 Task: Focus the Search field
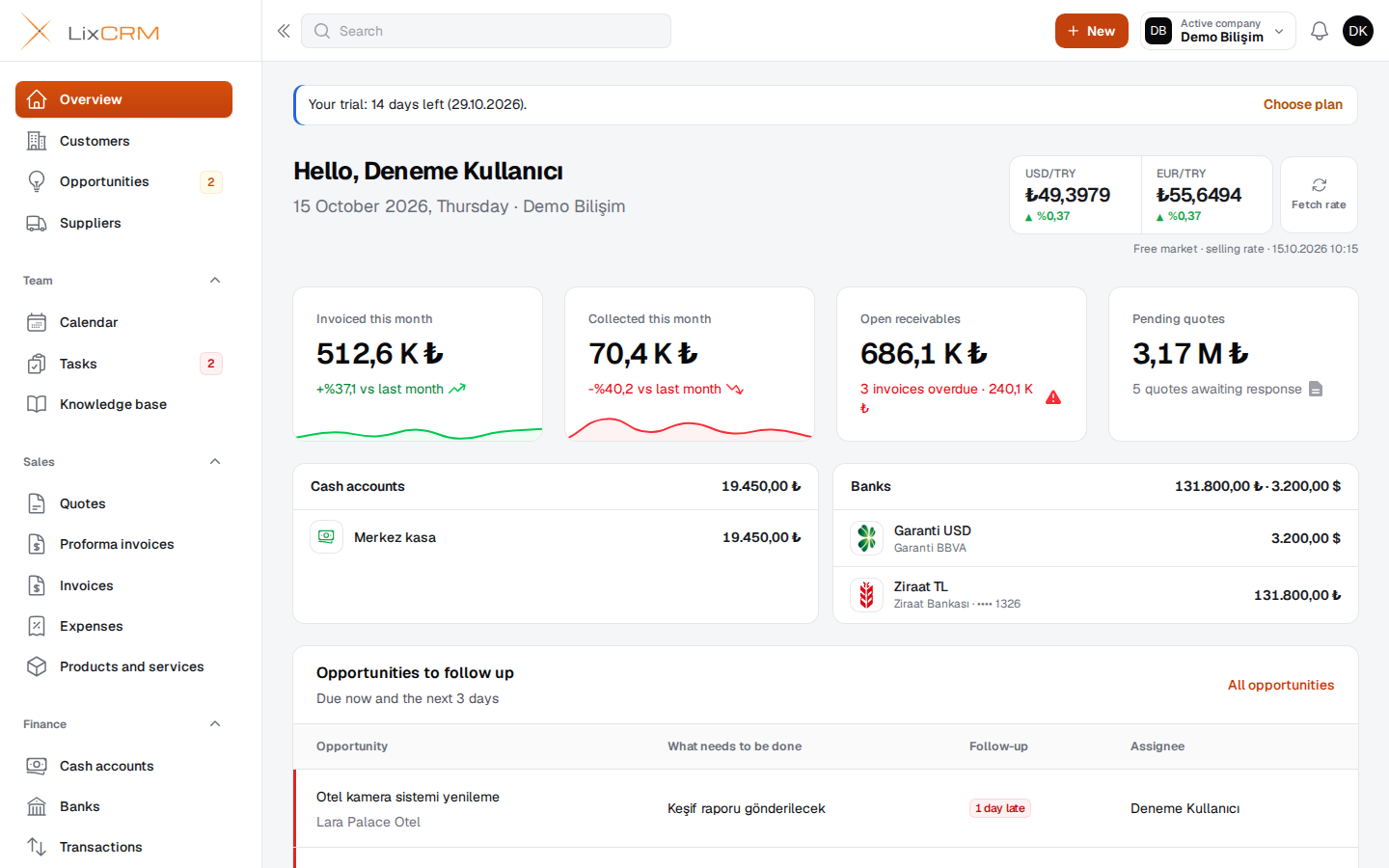486,31
